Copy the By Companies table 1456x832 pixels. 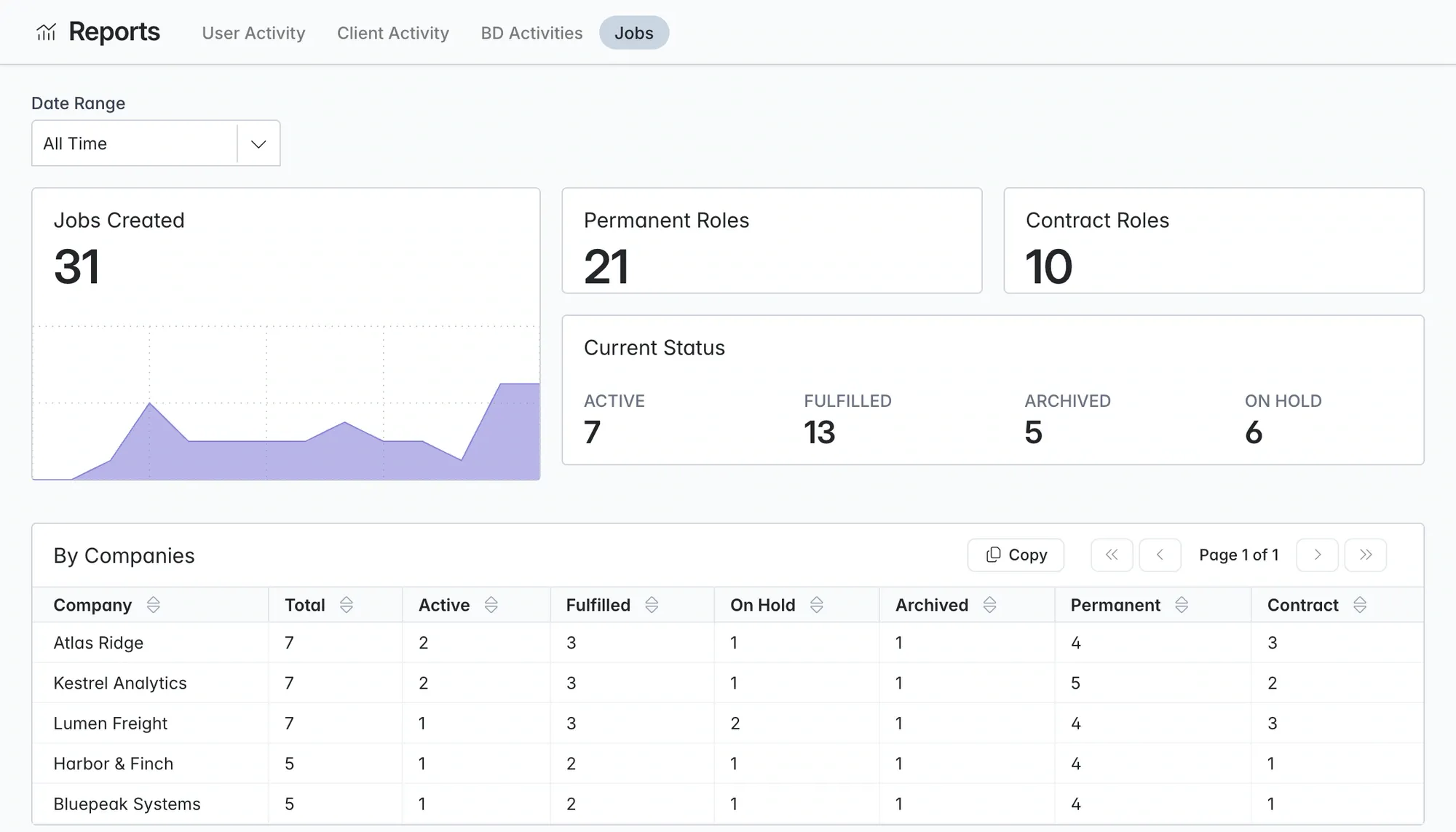point(1016,555)
